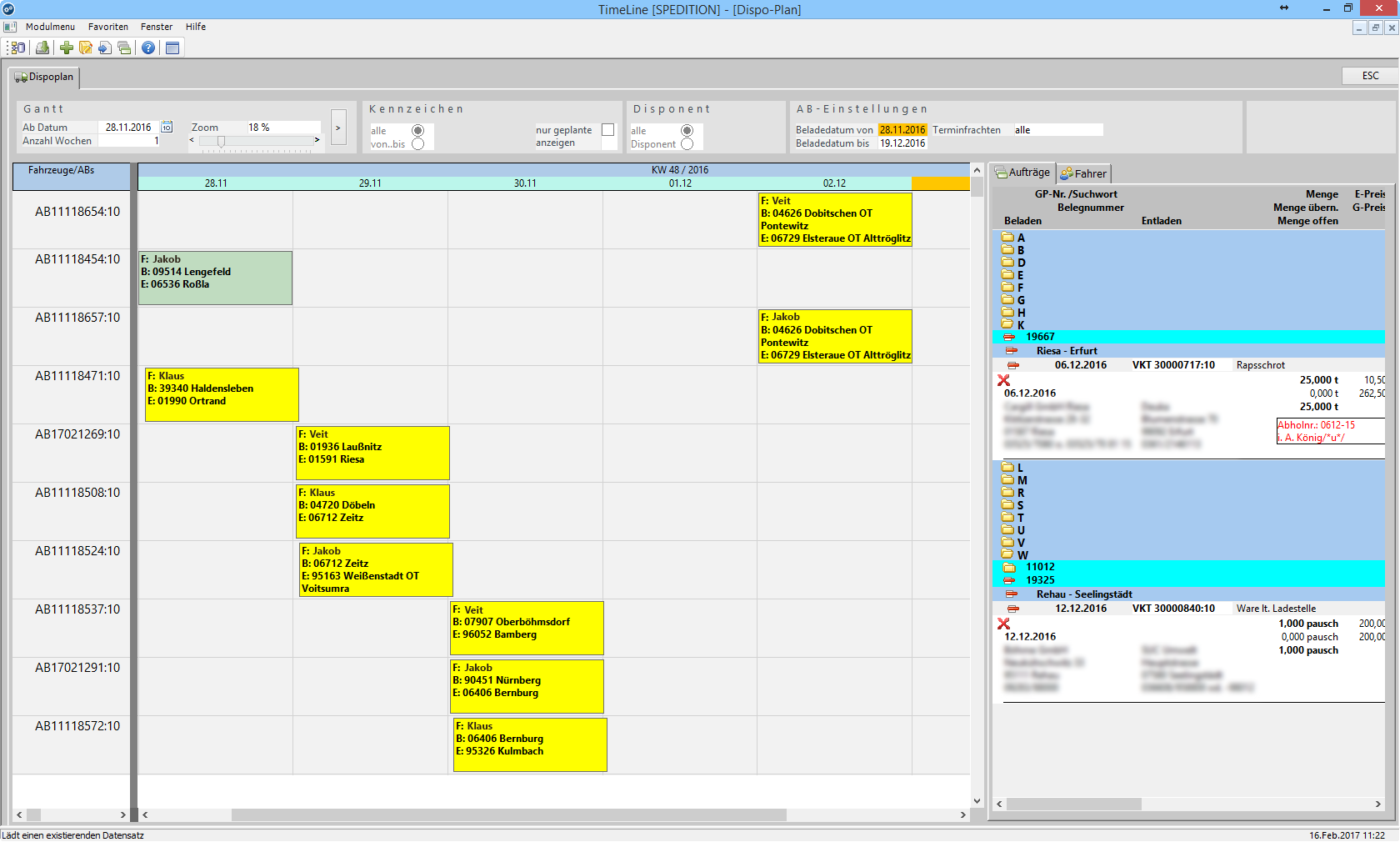This screenshot has height=842, width=1400.
Task: Click the folder icon labeled H
Action: tap(1007, 313)
